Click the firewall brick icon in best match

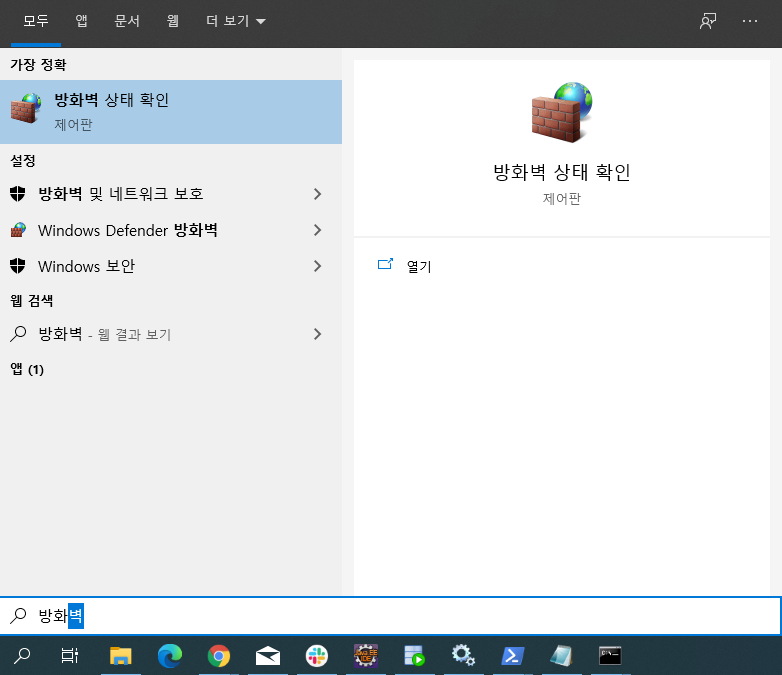pos(26,108)
